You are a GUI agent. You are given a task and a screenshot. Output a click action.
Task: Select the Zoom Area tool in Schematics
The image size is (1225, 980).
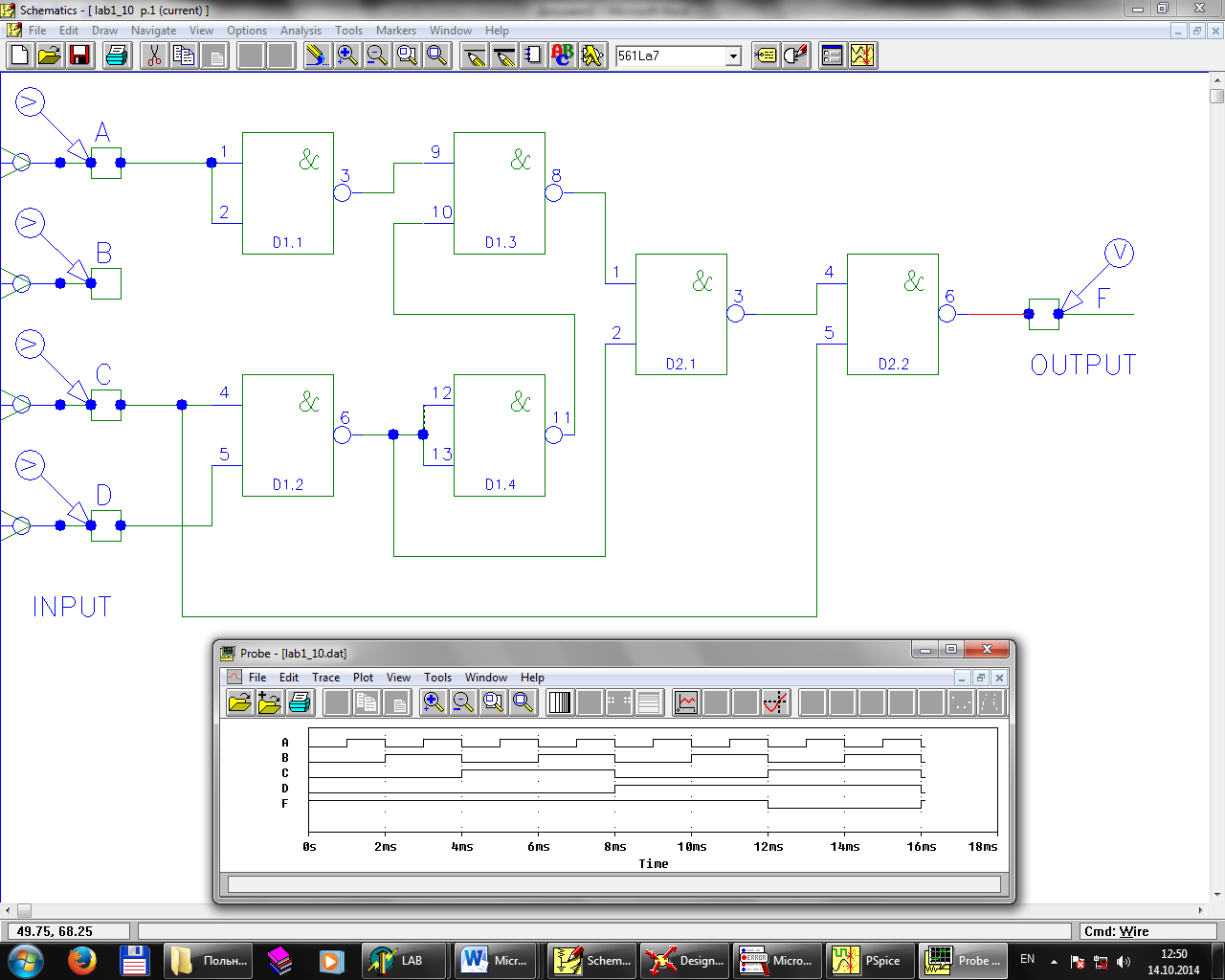coord(407,56)
